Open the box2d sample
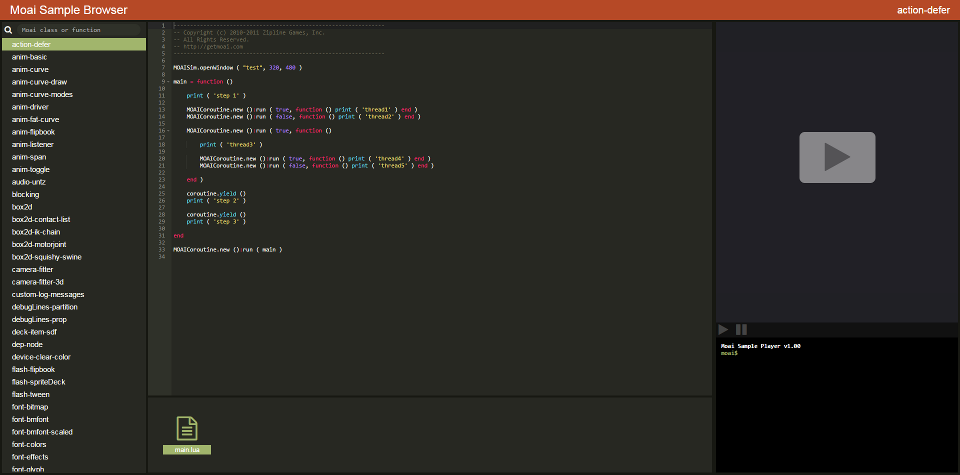Viewport: 960px width, 475px height. point(74,207)
